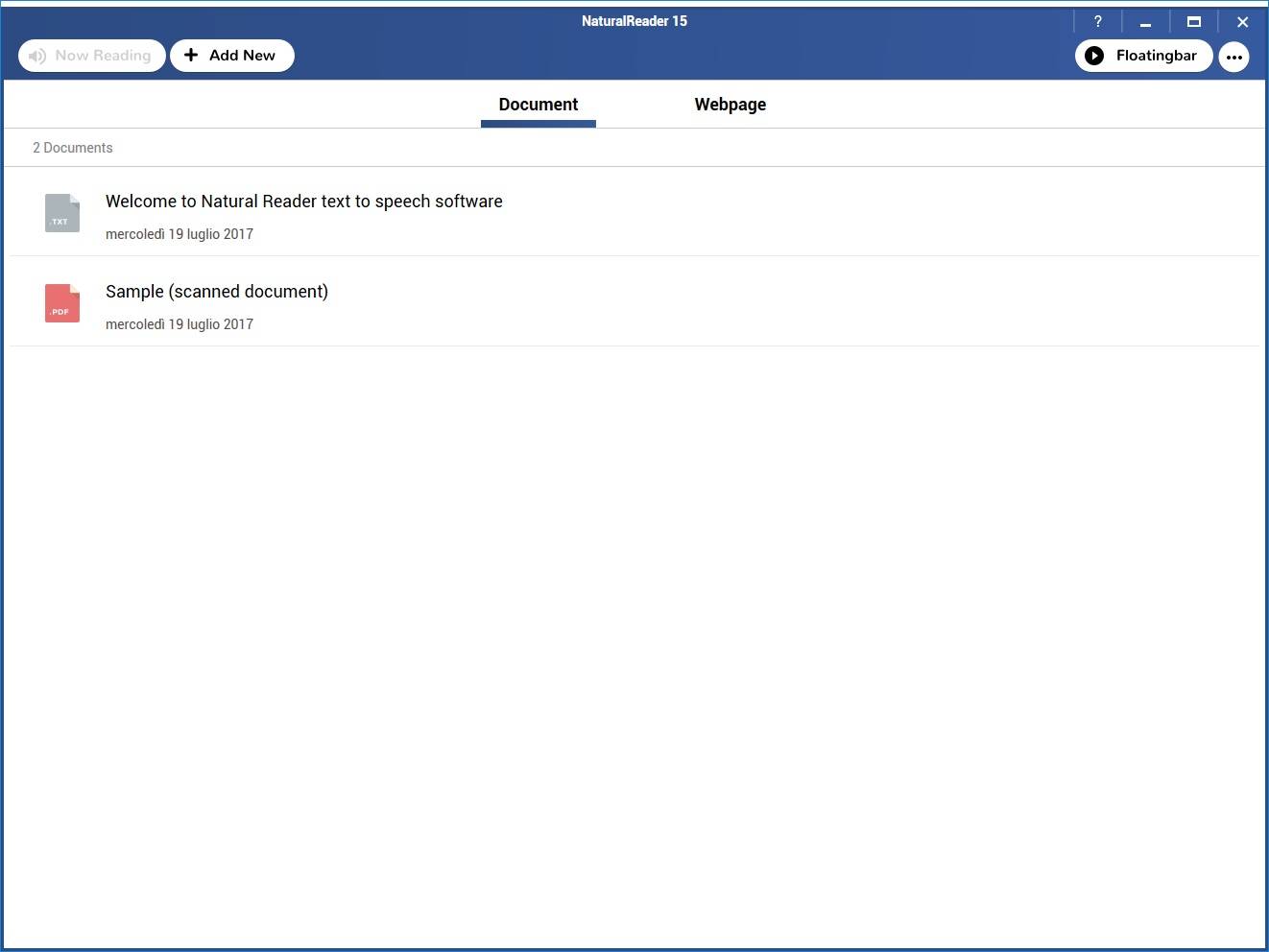This screenshot has height=952, width=1269.
Task: Maximize the NaturalReader window
Action: click(1194, 21)
